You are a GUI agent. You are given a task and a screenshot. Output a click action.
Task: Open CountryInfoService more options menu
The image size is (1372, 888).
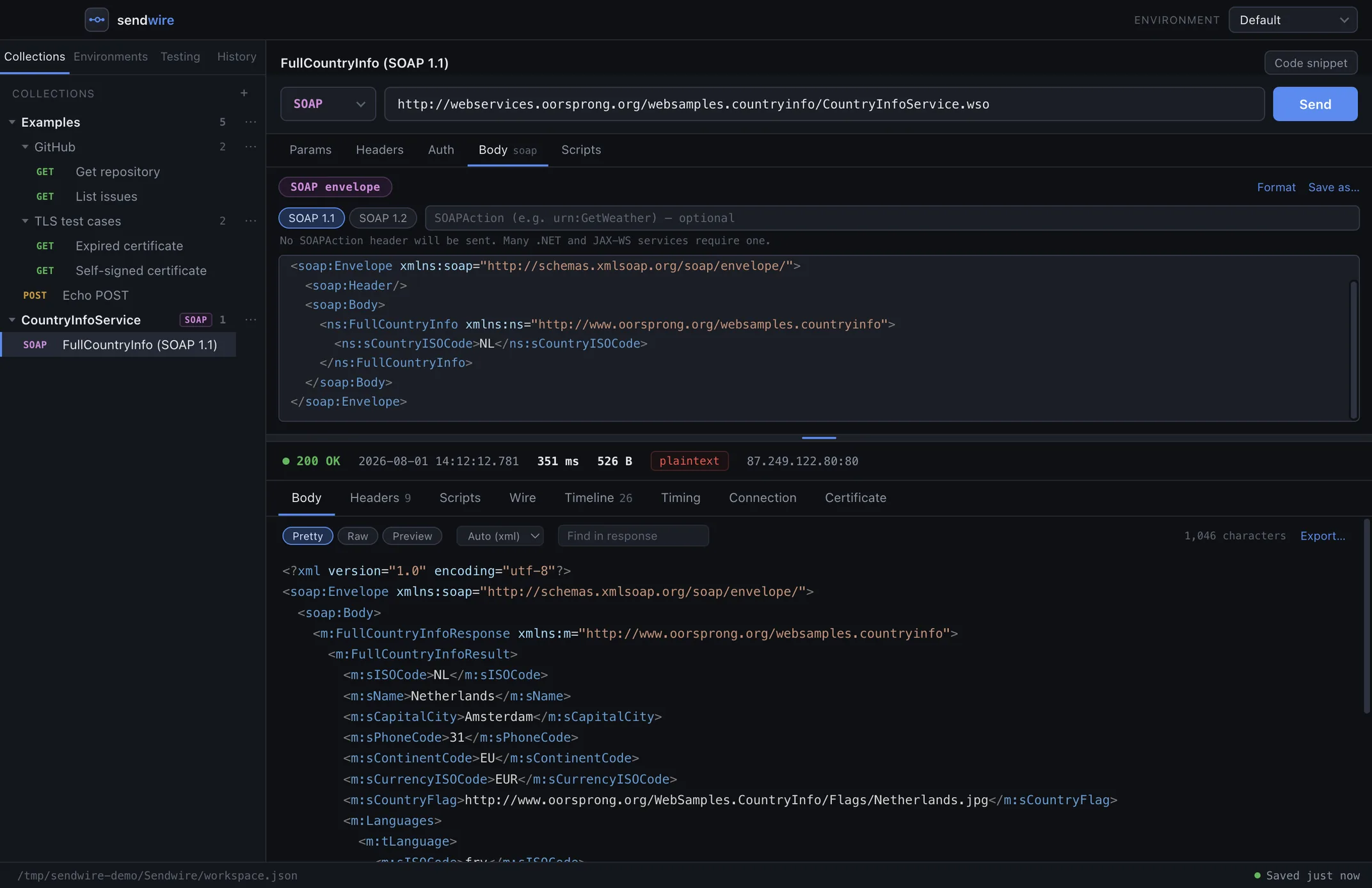tap(251, 320)
